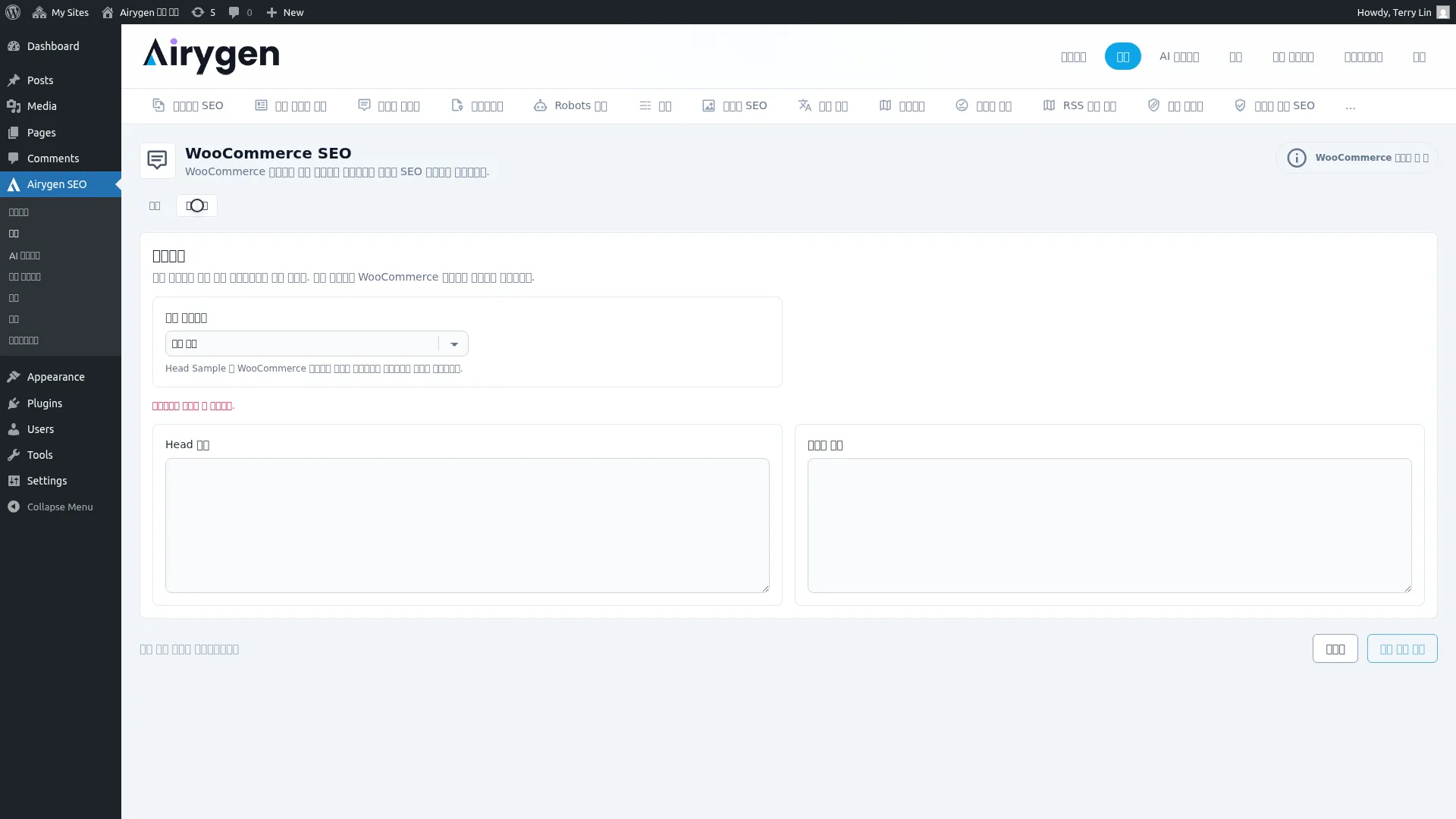Open the comments bubble showing 0
This screenshot has width=1456, height=819.
click(240, 12)
